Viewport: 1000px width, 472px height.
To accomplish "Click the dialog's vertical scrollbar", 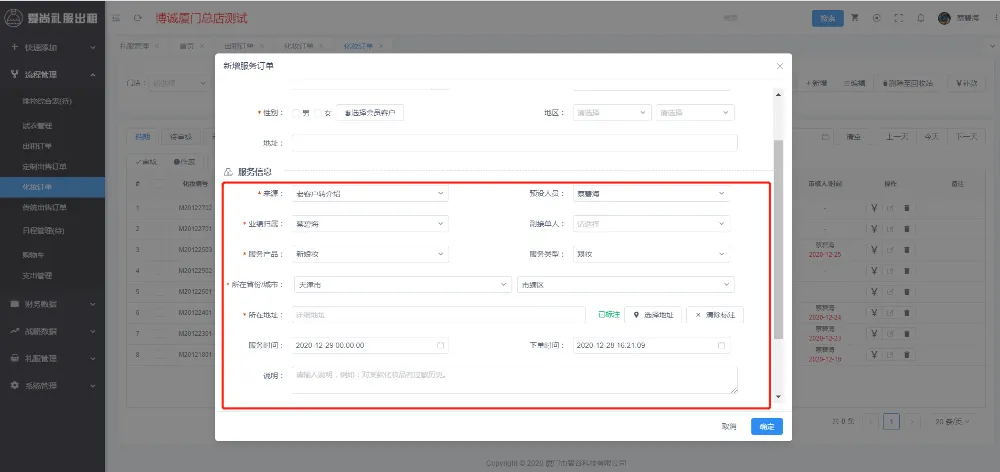I will pyautogui.click(x=779, y=240).
